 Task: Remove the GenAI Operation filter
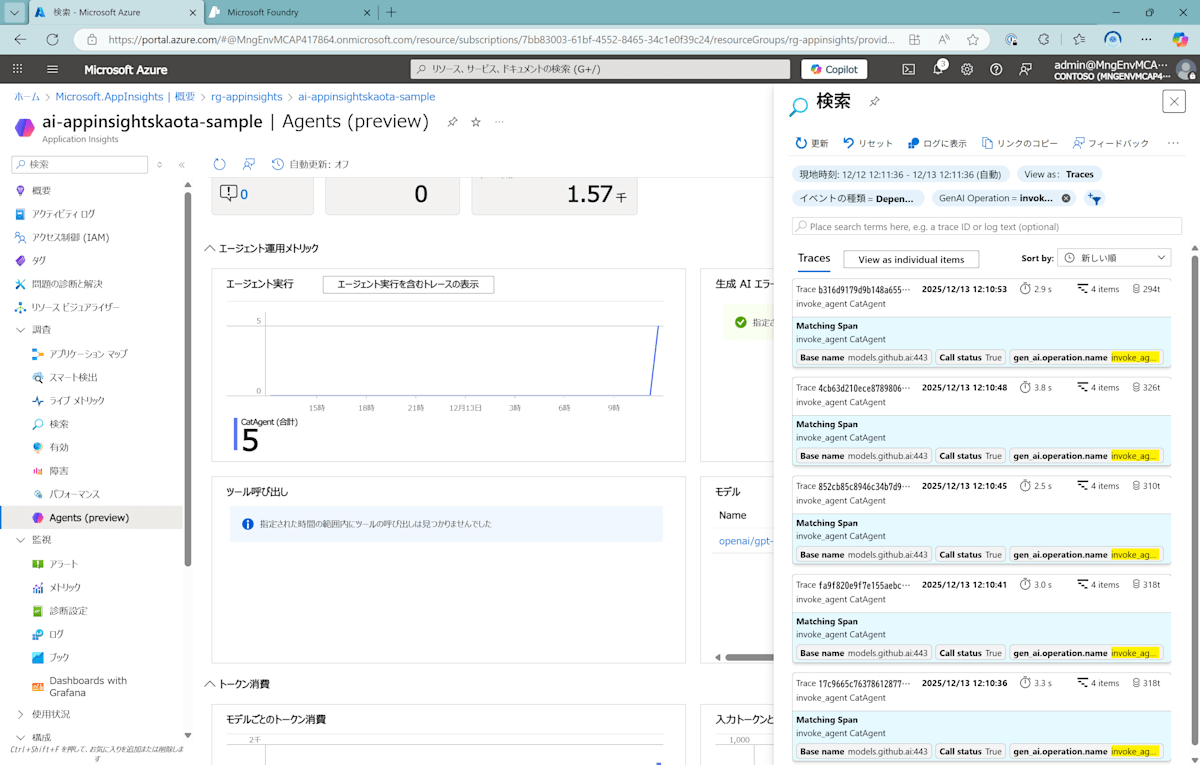pyautogui.click(x=1066, y=198)
